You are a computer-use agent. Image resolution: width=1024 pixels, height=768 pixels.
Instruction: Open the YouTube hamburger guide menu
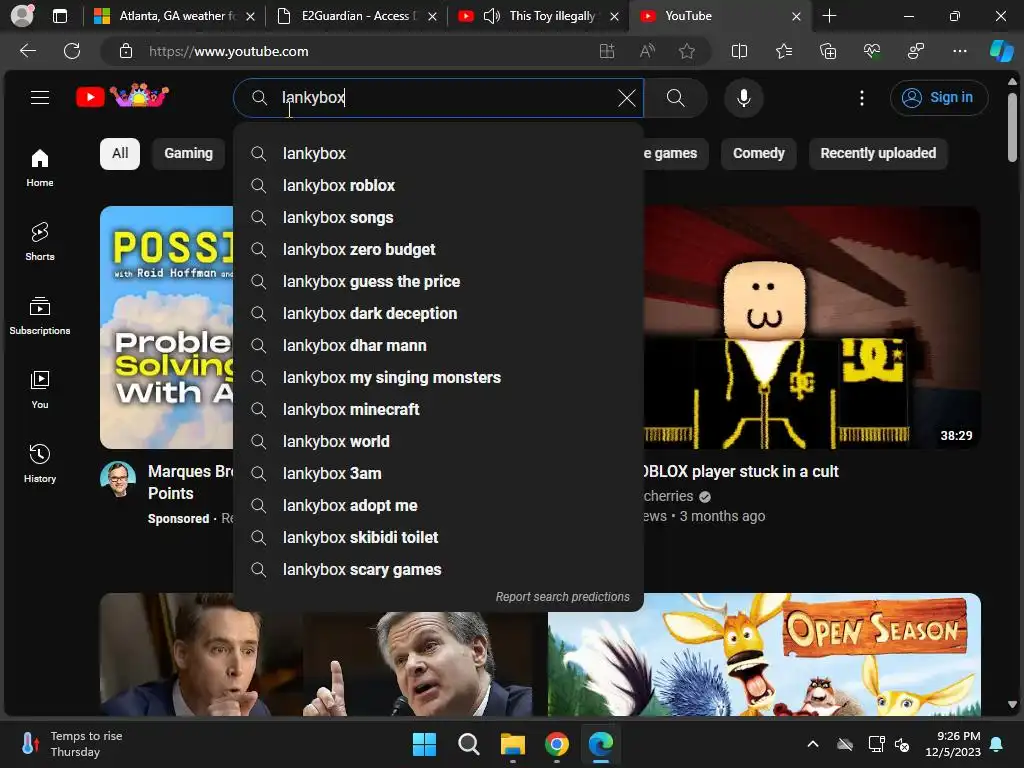click(40, 97)
